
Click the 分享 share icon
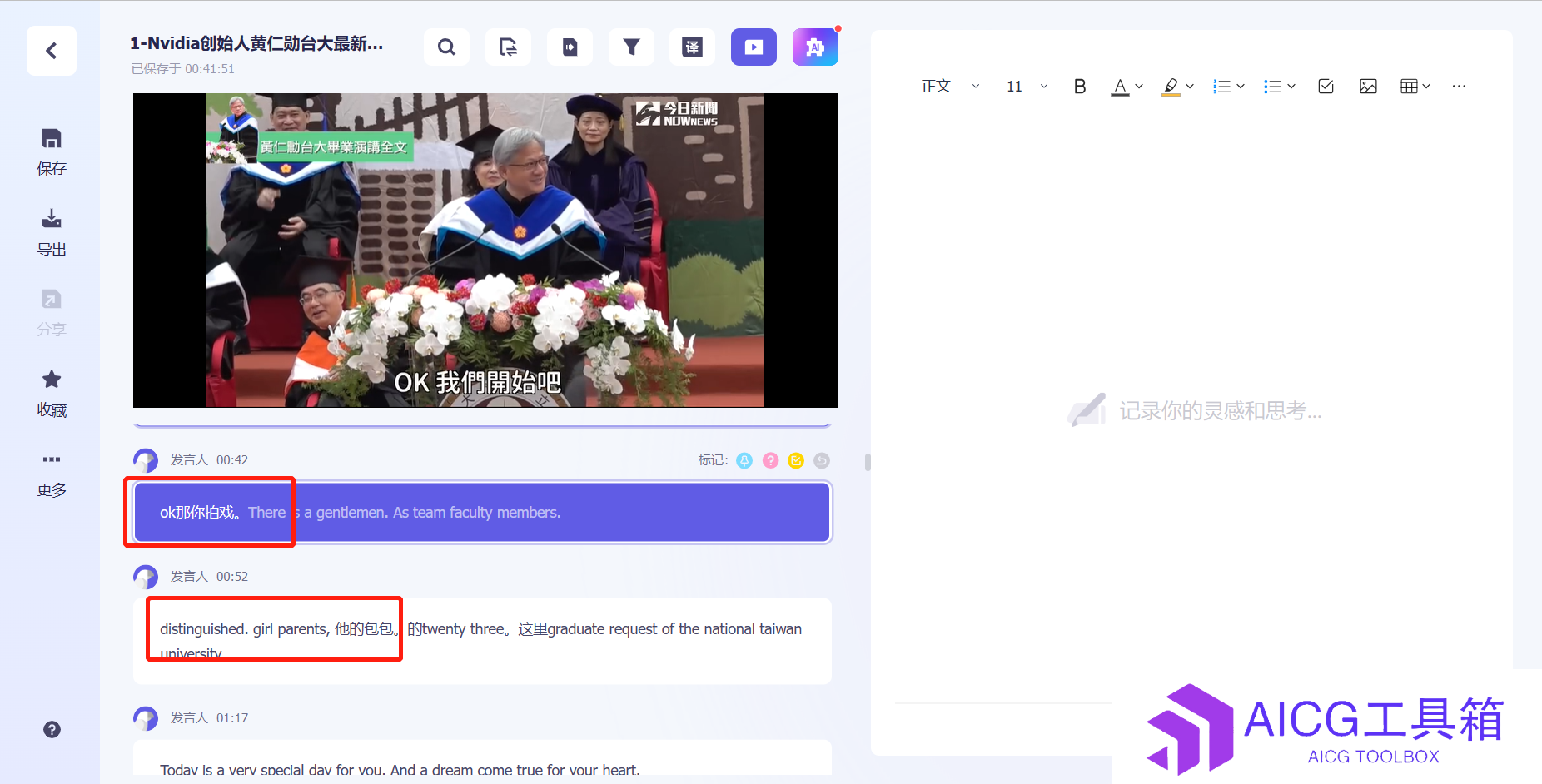tap(52, 299)
